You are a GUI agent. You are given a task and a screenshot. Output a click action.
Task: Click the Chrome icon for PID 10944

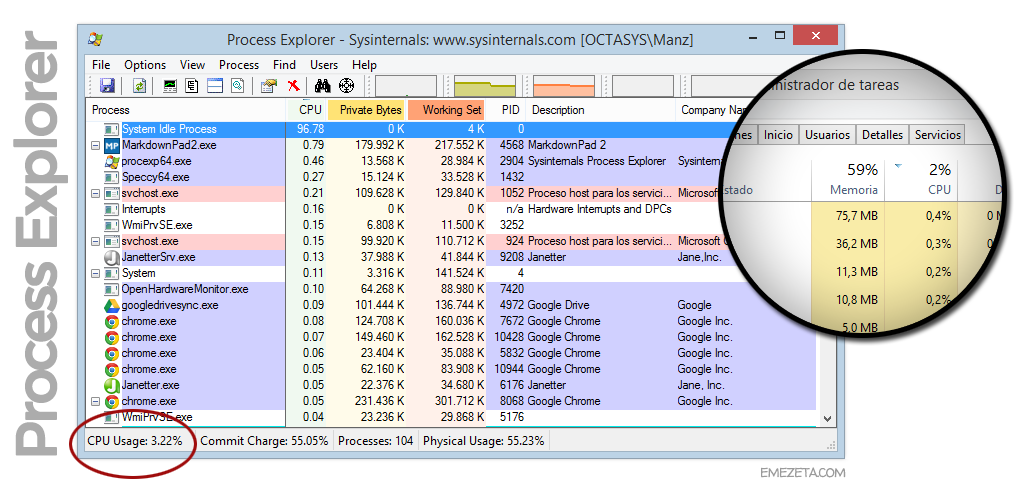pyautogui.click(x=112, y=369)
